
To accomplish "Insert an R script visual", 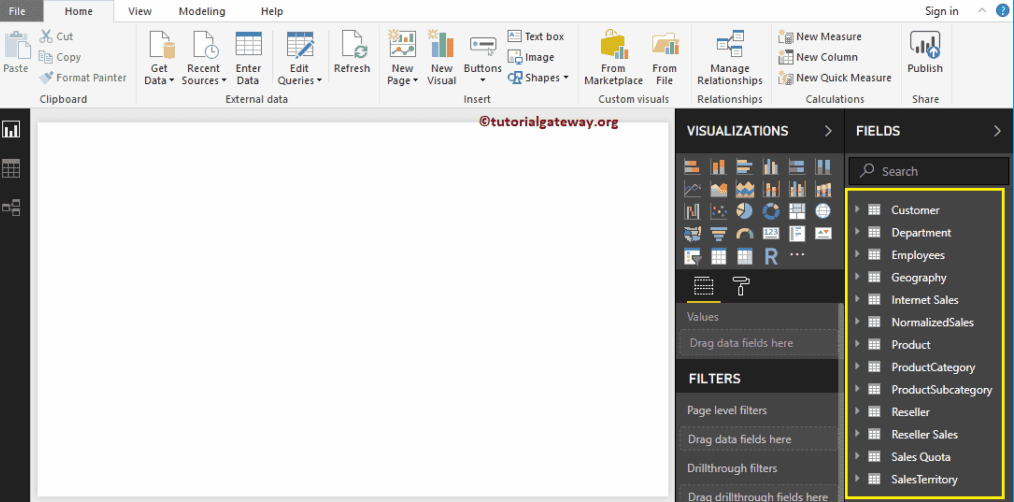I will click(771, 256).
